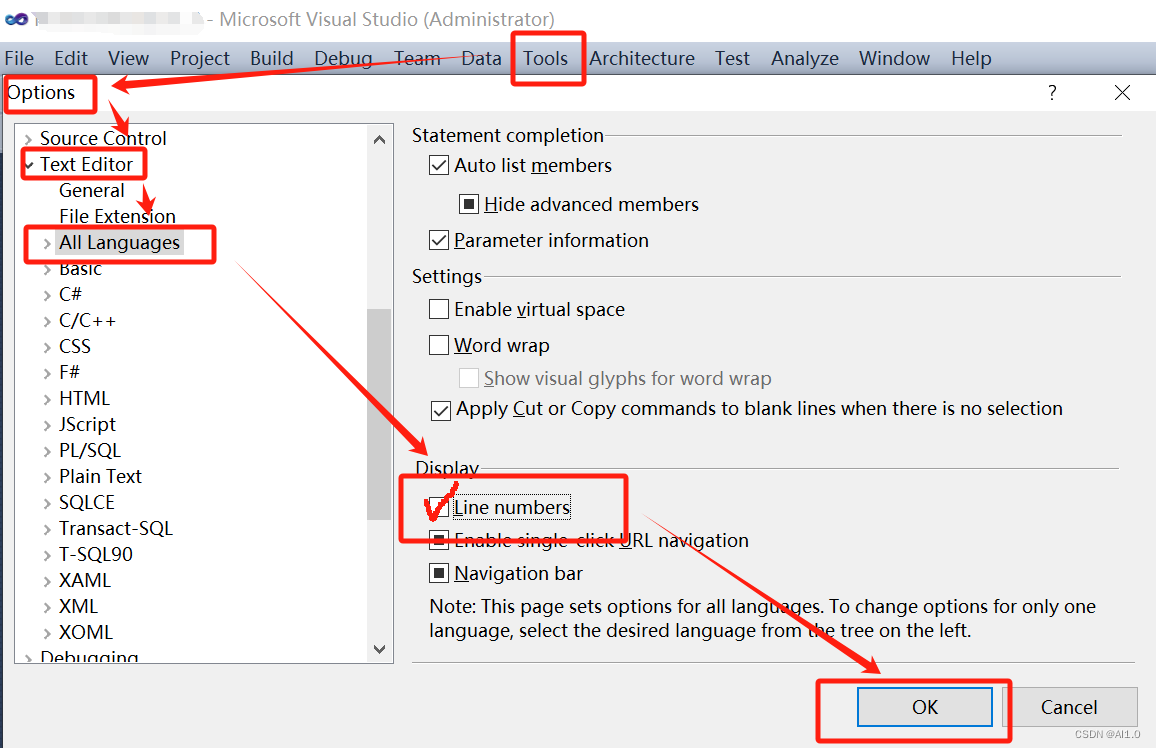Screen dimensions: 1156x748
Task: Expand the JScript language node
Action: click(x=47, y=425)
